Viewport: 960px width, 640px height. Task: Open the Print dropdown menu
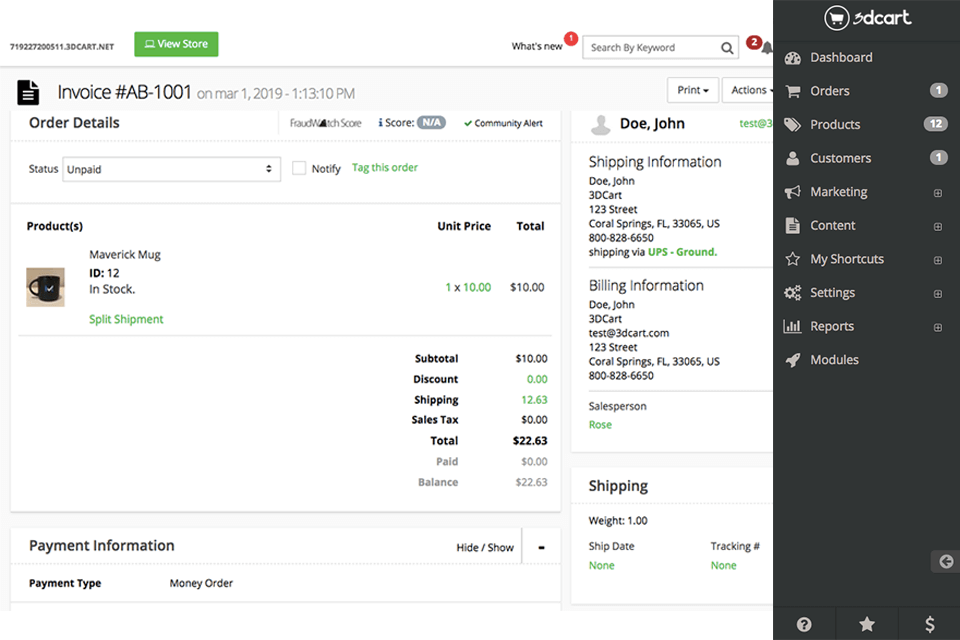pyautogui.click(x=692, y=89)
